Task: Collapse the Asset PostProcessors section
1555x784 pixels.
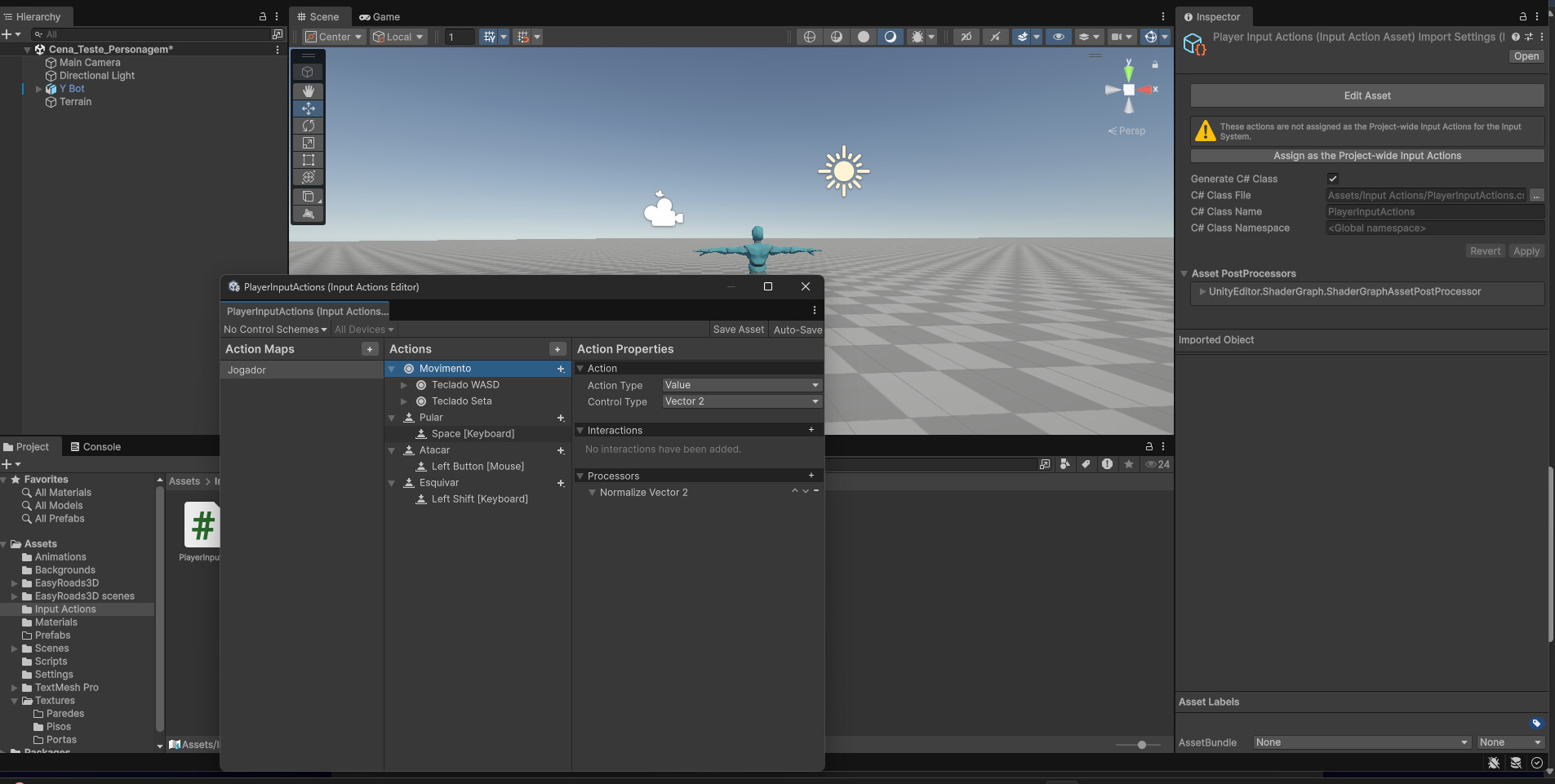Action: 1184,273
